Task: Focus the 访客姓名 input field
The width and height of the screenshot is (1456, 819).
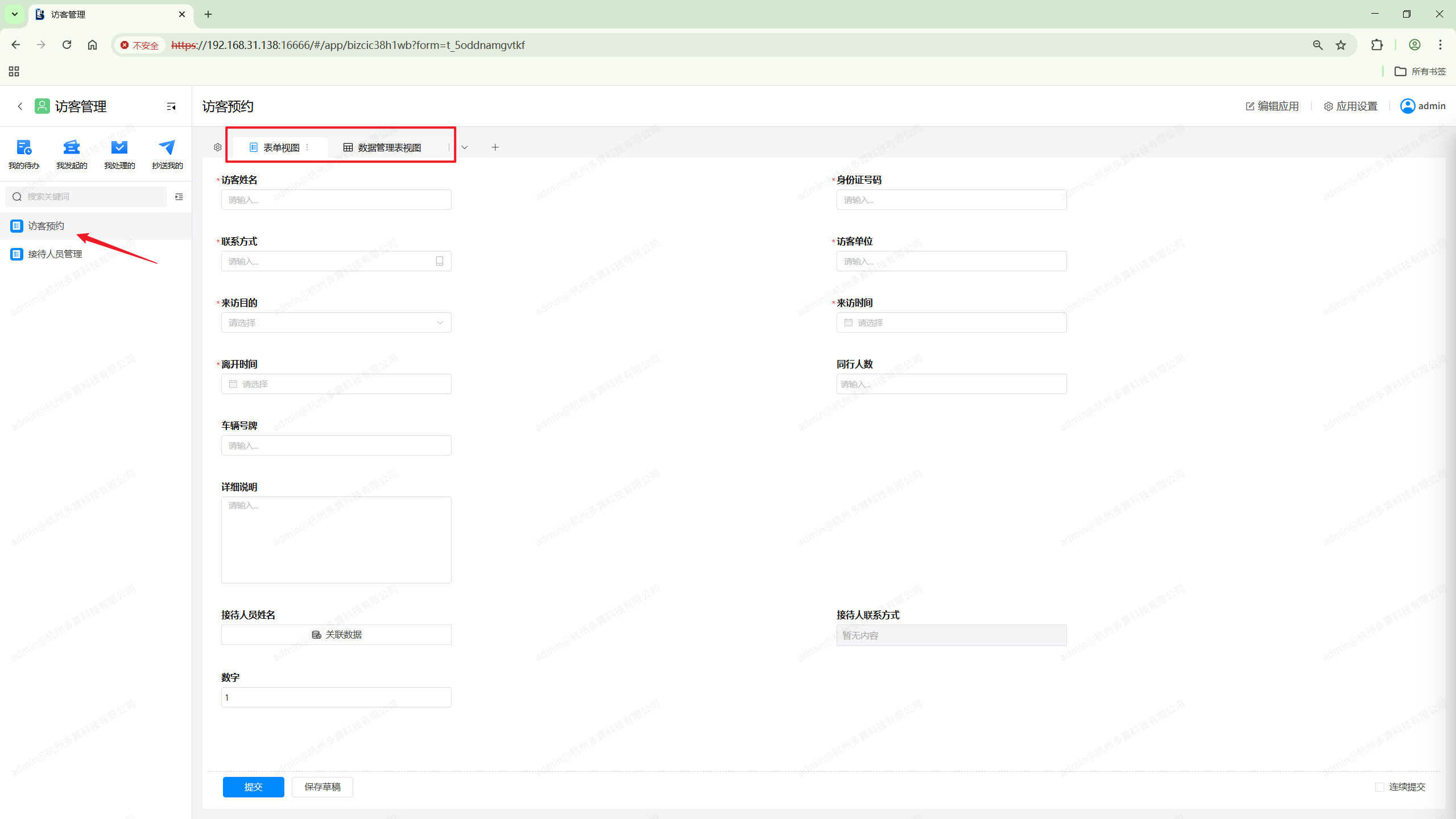Action: pos(336,200)
